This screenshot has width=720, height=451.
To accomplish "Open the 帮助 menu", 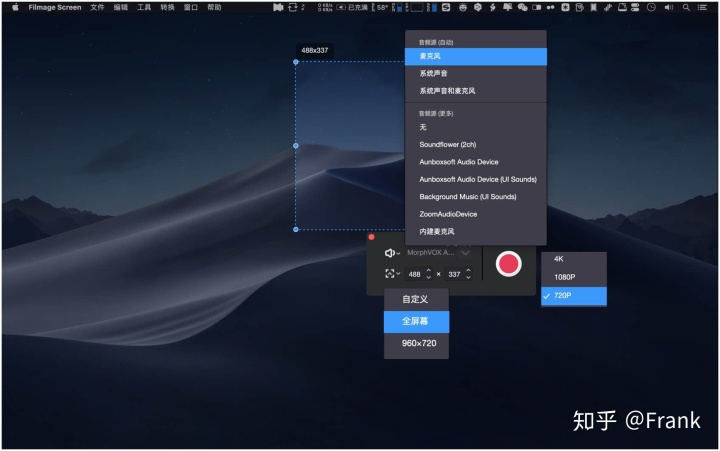I will pos(214,7).
